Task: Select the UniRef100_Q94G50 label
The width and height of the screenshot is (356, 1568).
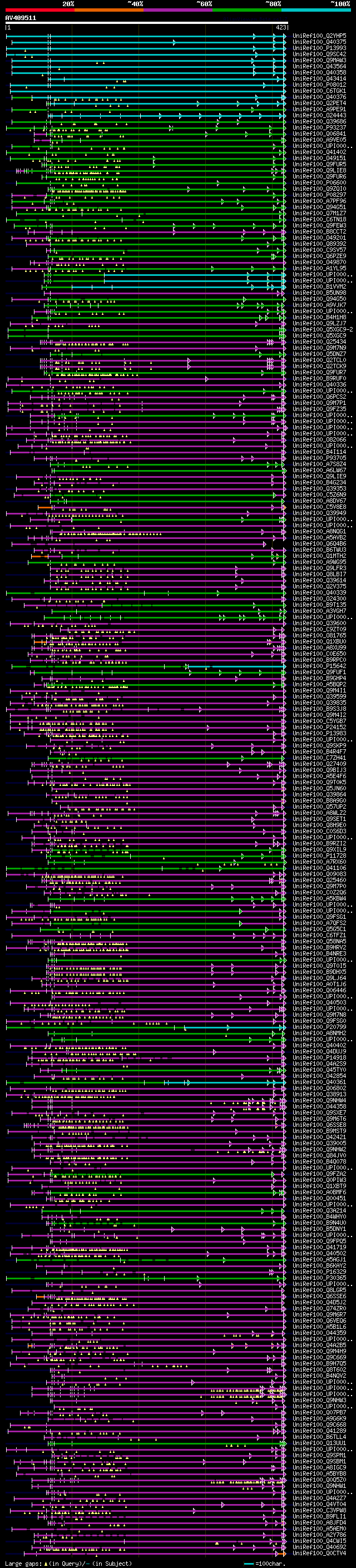Action: click(319, 299)
